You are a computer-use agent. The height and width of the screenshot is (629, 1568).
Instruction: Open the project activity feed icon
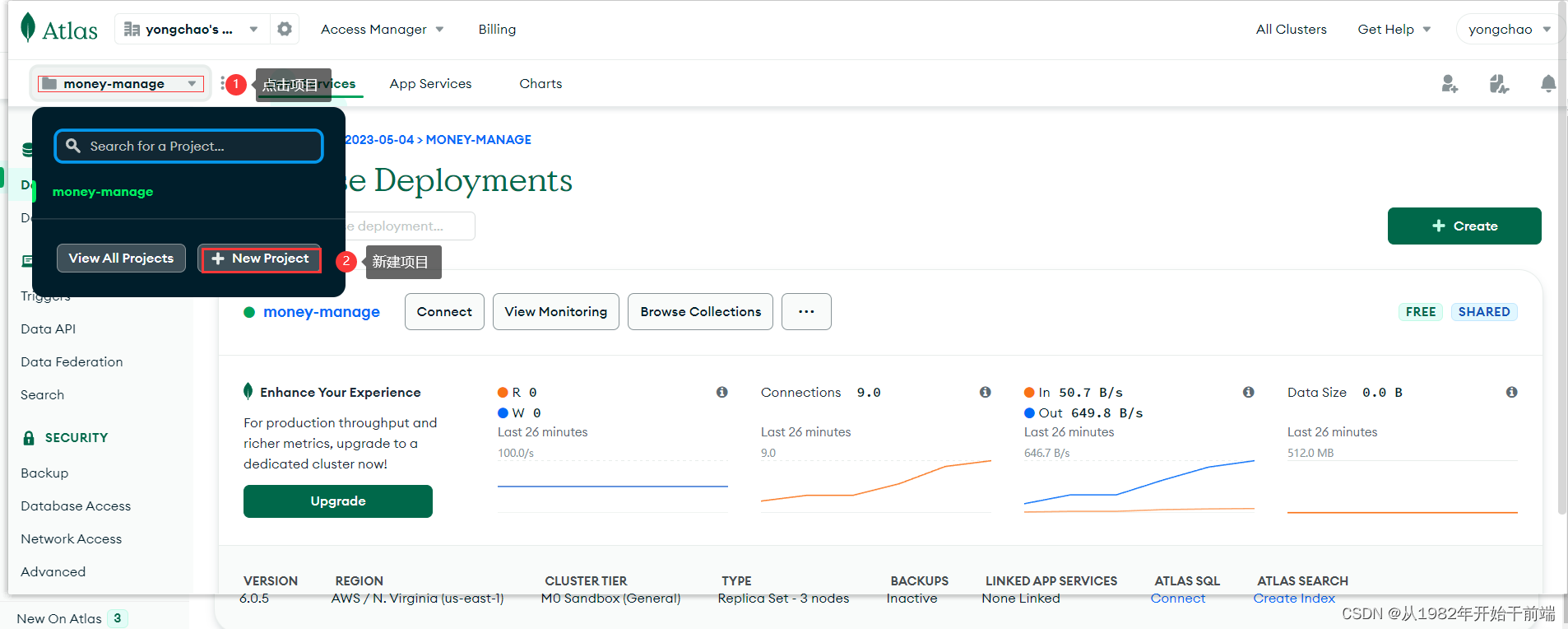click(1499, 84)
